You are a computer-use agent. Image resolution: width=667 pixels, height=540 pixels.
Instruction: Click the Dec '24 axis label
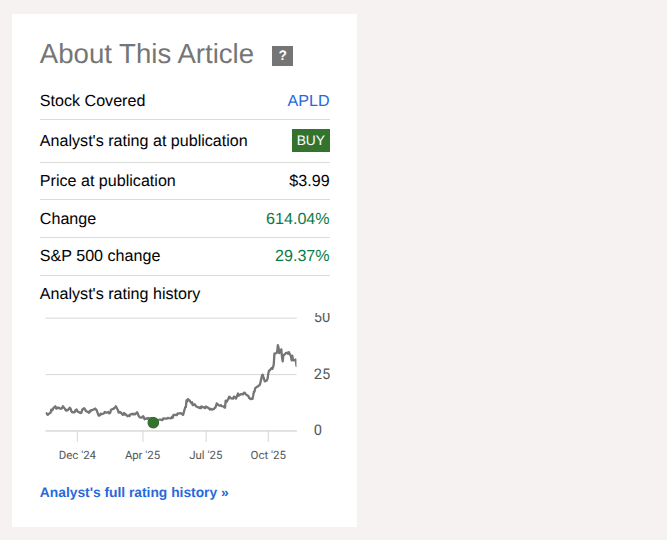tap(78, 455)
